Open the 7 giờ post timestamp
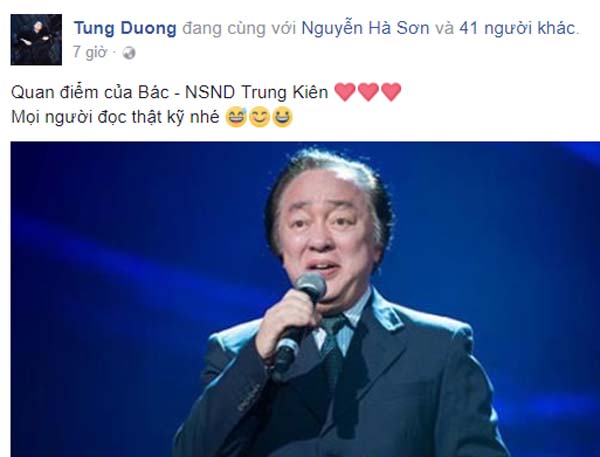Screen dimensions: 600x457 (90, 52)
